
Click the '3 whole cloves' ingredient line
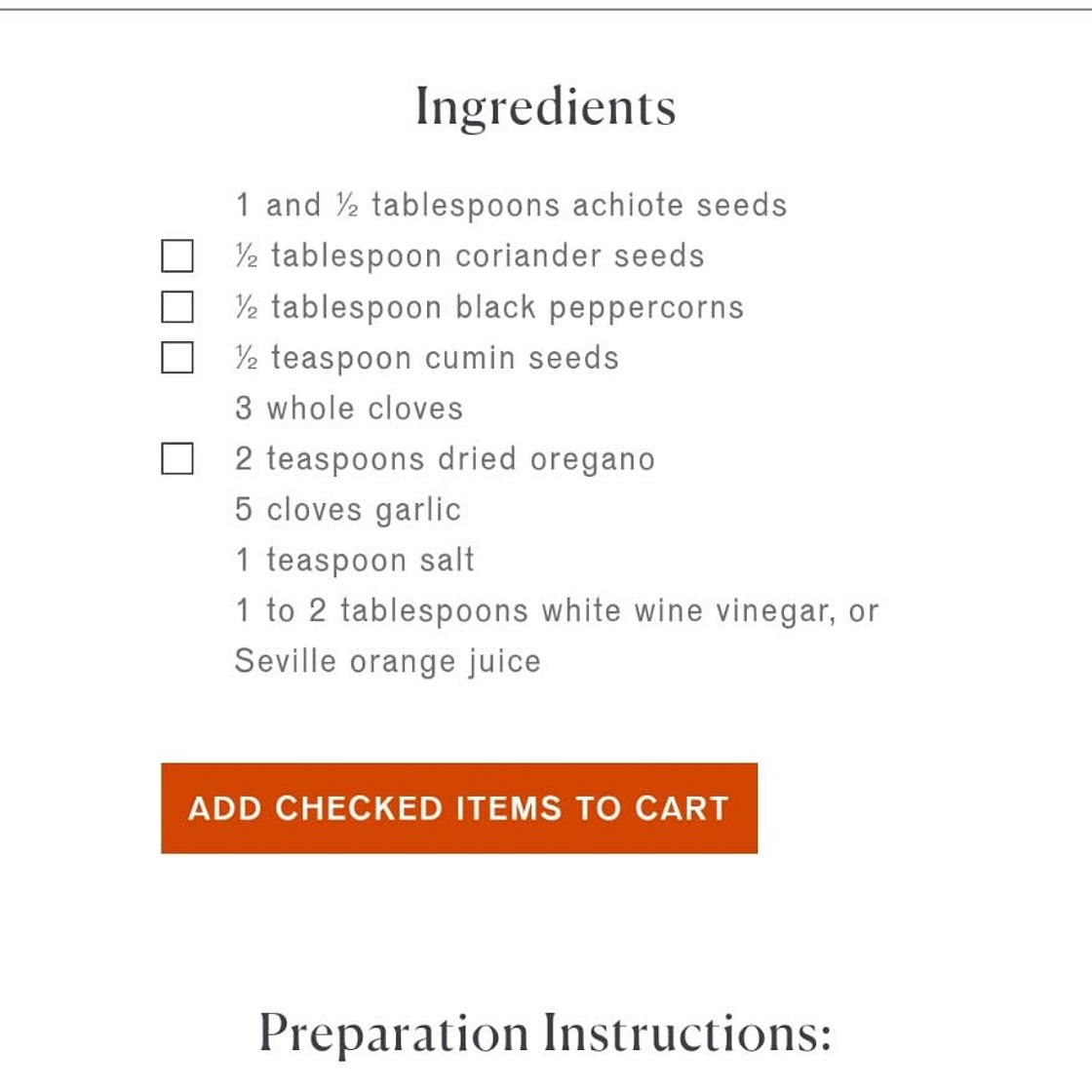(x=349, y=409)
